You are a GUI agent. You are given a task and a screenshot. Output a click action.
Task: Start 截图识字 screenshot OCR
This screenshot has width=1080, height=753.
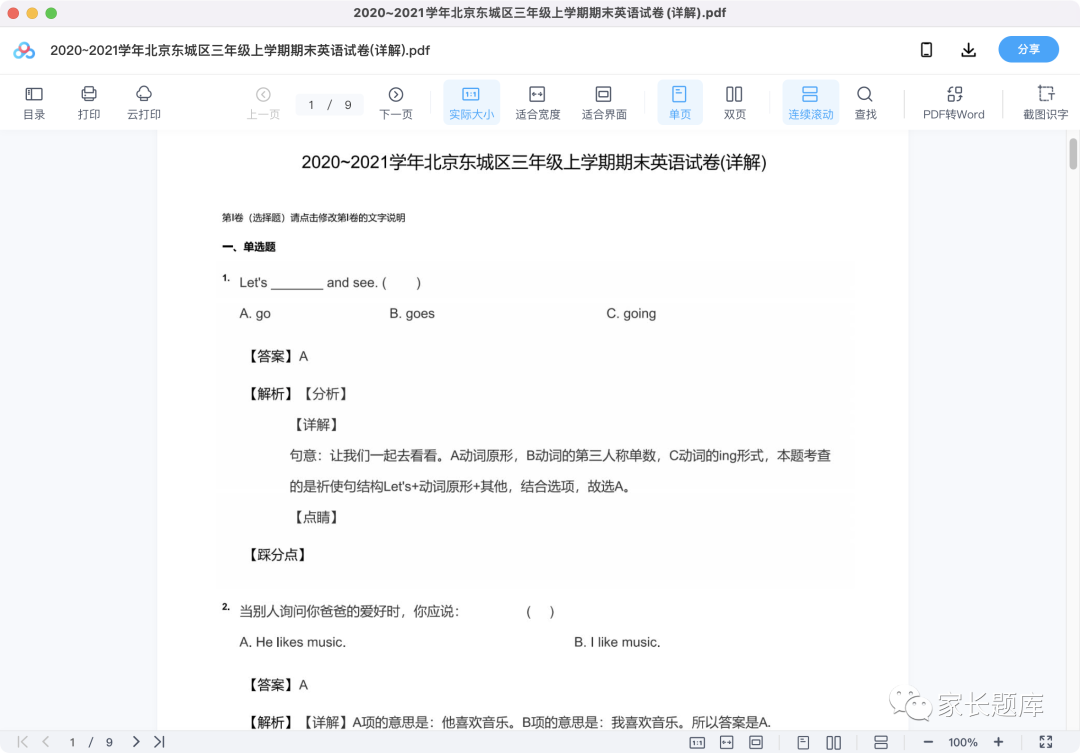coord(1046,103)
